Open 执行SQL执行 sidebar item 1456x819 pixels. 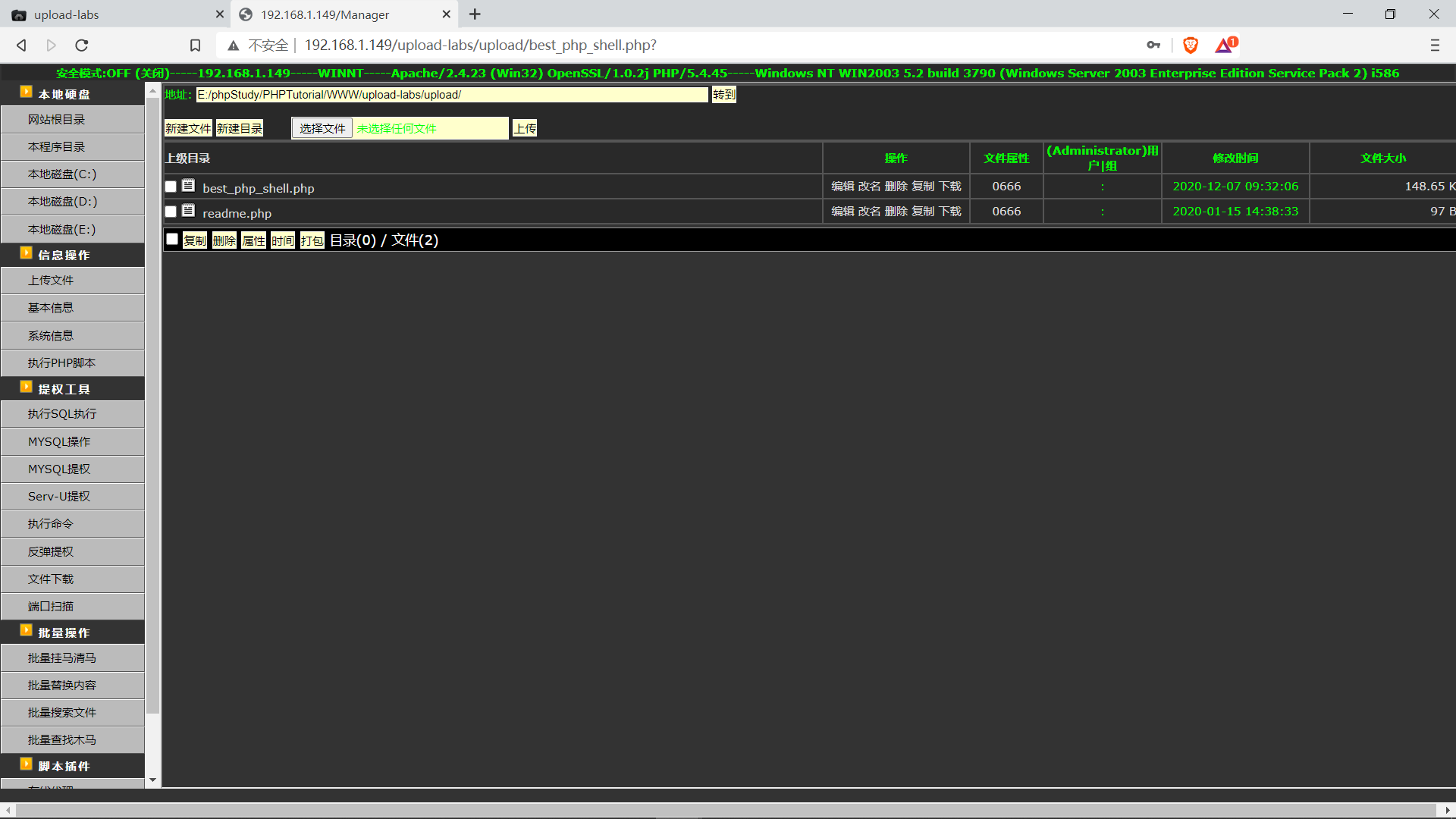point(73,414)
